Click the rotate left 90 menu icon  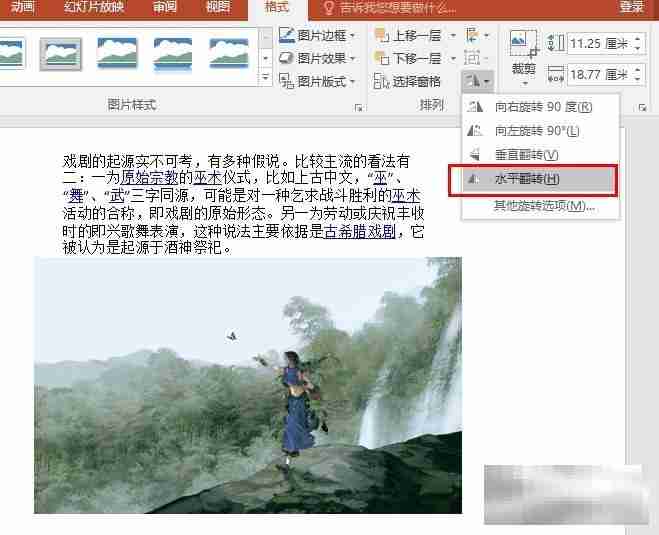[x=475, y=131]
